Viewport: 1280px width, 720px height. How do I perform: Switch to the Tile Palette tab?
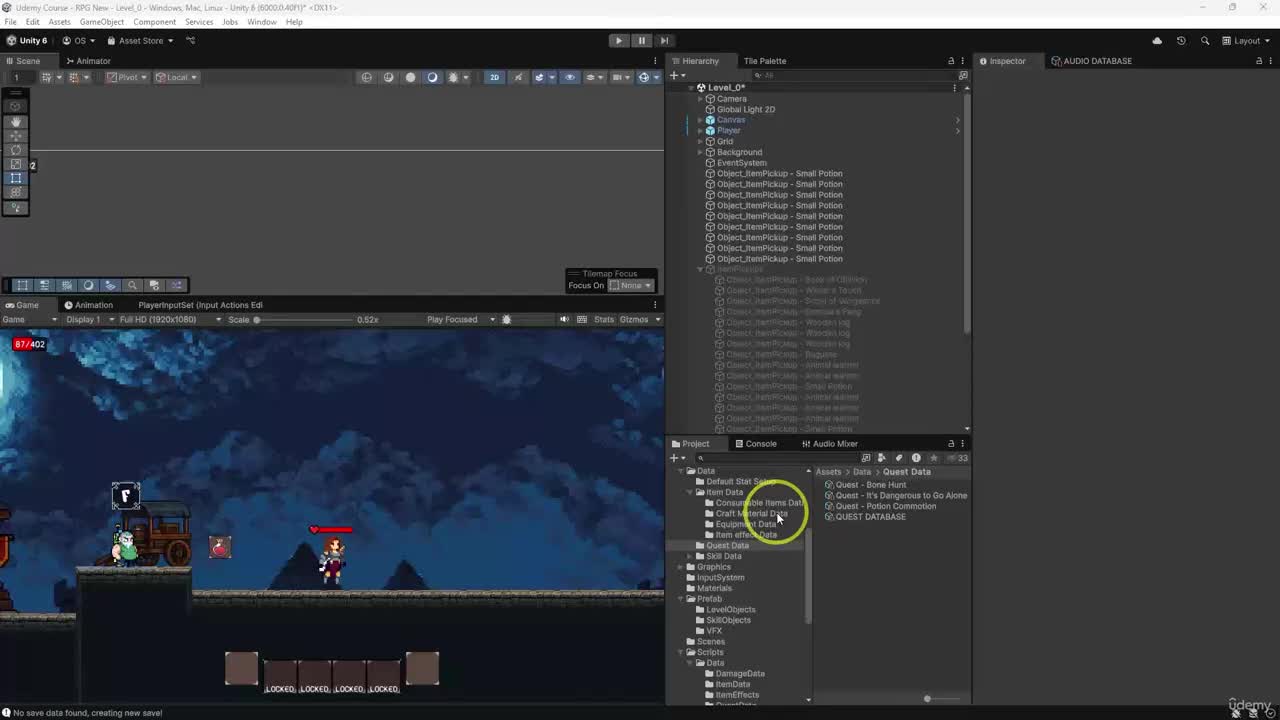pyautogui.click(x=765, y=61)
